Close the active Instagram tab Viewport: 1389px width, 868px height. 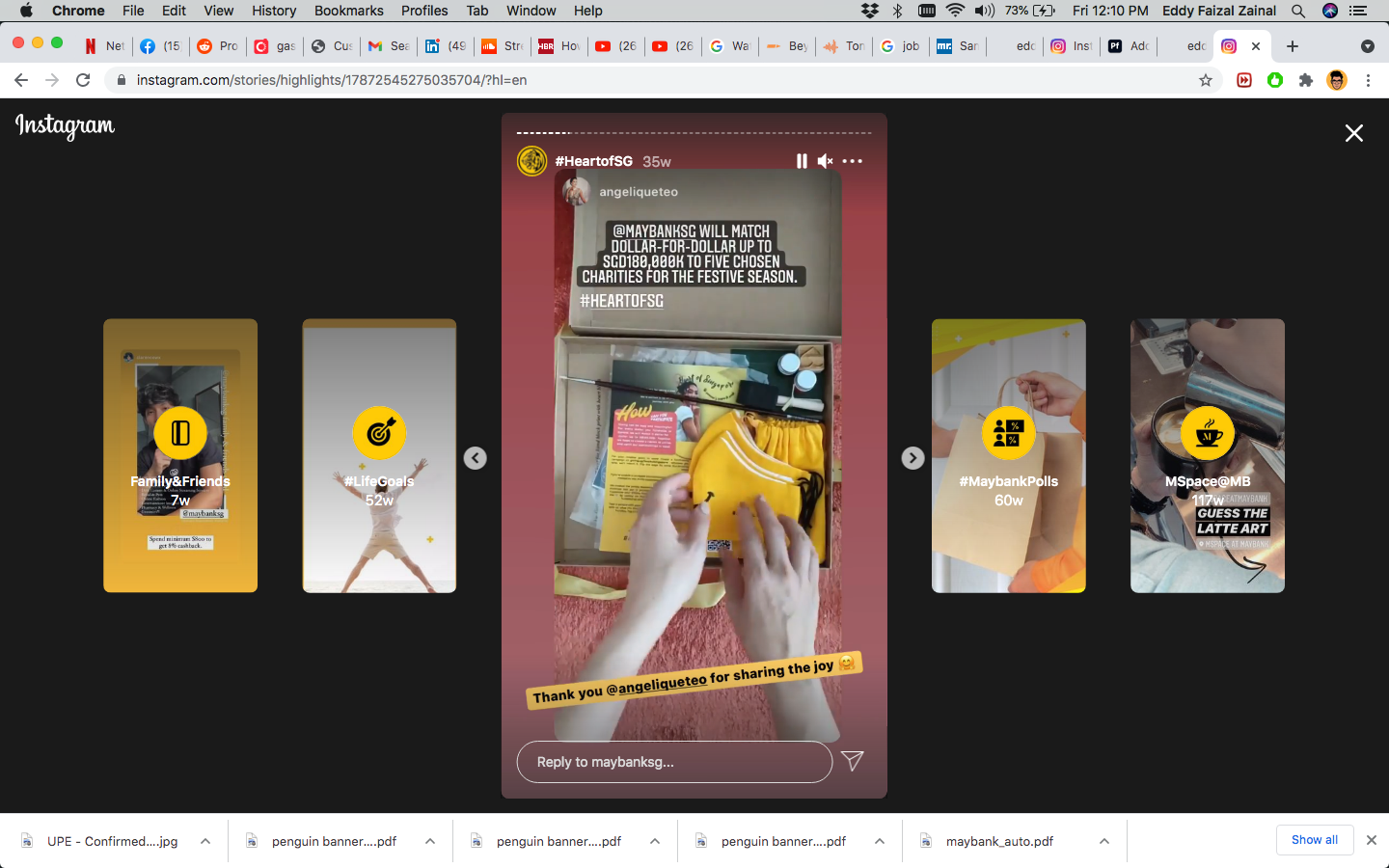tap(1256, 45)
